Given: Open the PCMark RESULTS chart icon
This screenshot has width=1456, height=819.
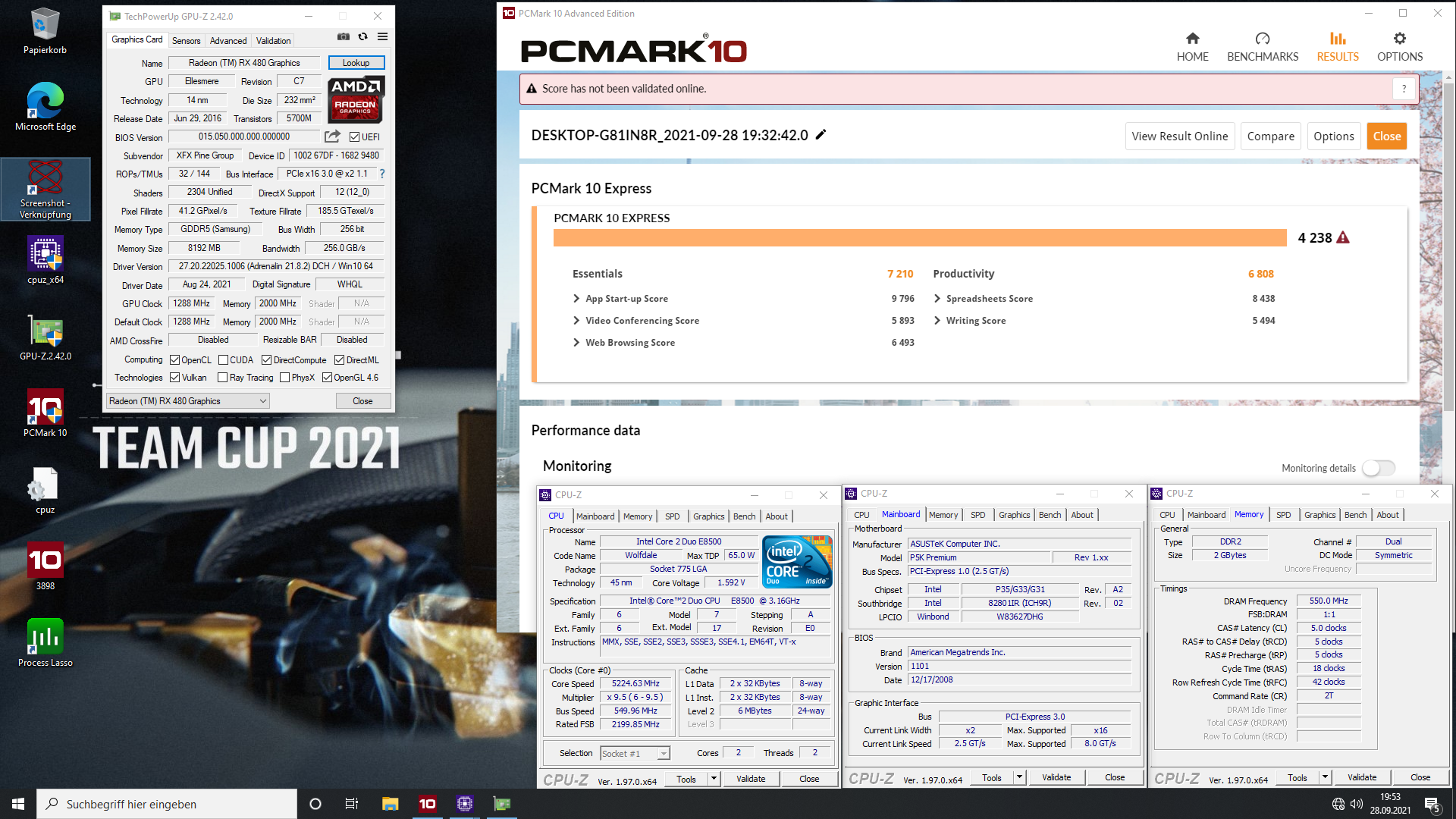Looking at the screenshot, I should (1338, 39).
